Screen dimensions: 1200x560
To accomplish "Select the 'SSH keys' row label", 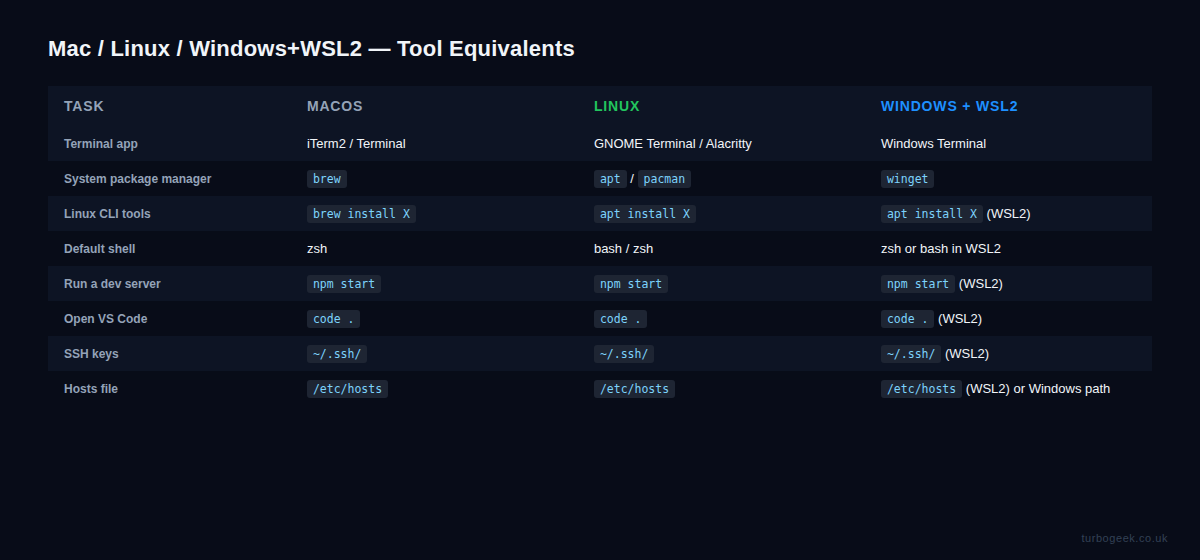I will tap(91, 354).
